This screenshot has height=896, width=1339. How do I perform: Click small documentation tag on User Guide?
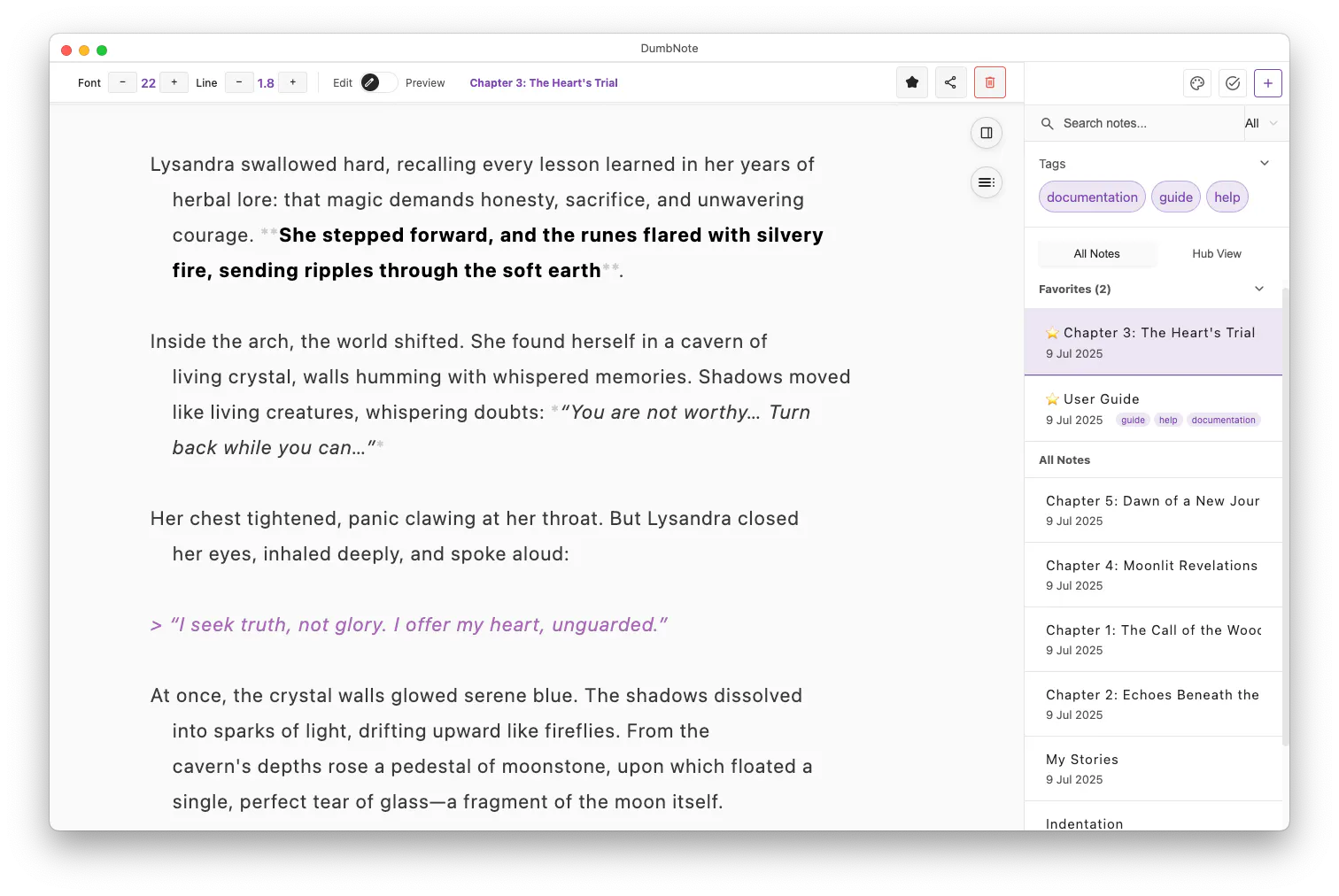(x=1223, y=421)
